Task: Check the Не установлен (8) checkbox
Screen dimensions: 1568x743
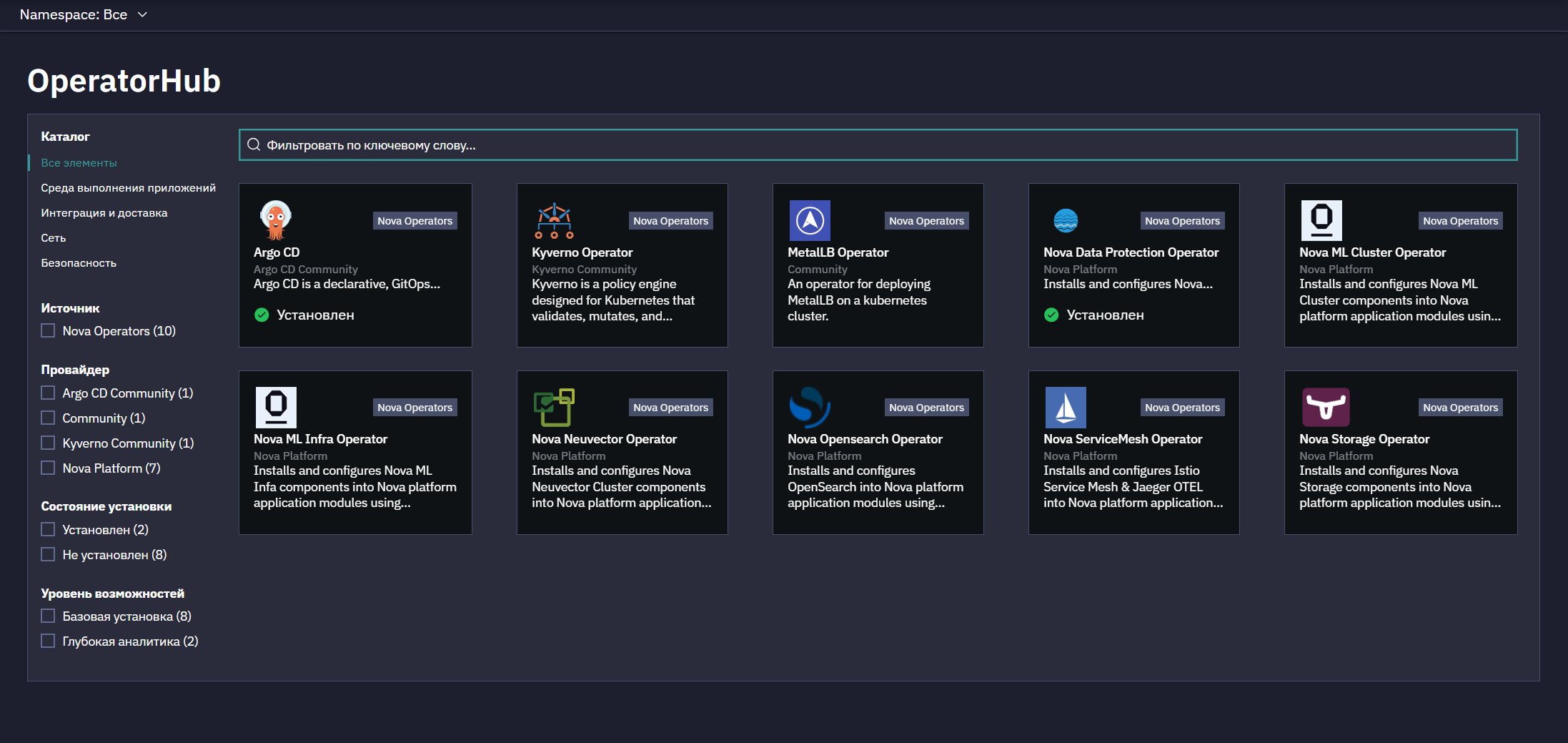Action: [48, 554]
